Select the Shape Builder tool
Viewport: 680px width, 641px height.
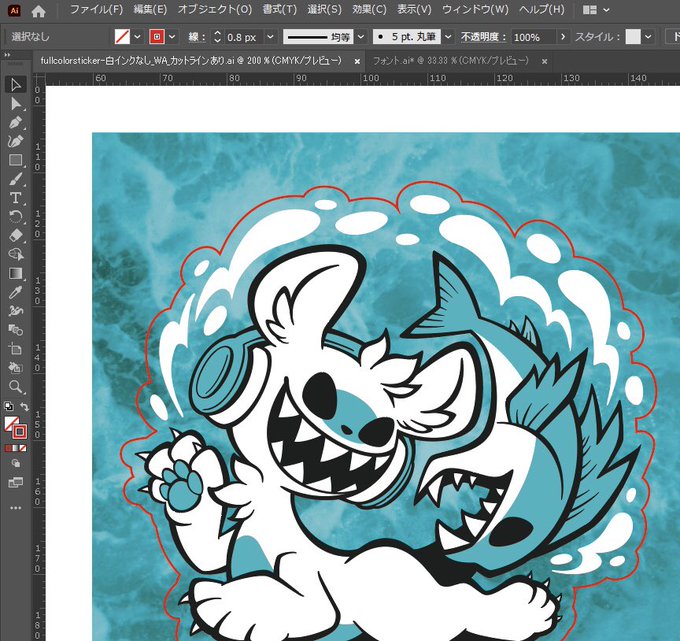pos(16,254)
